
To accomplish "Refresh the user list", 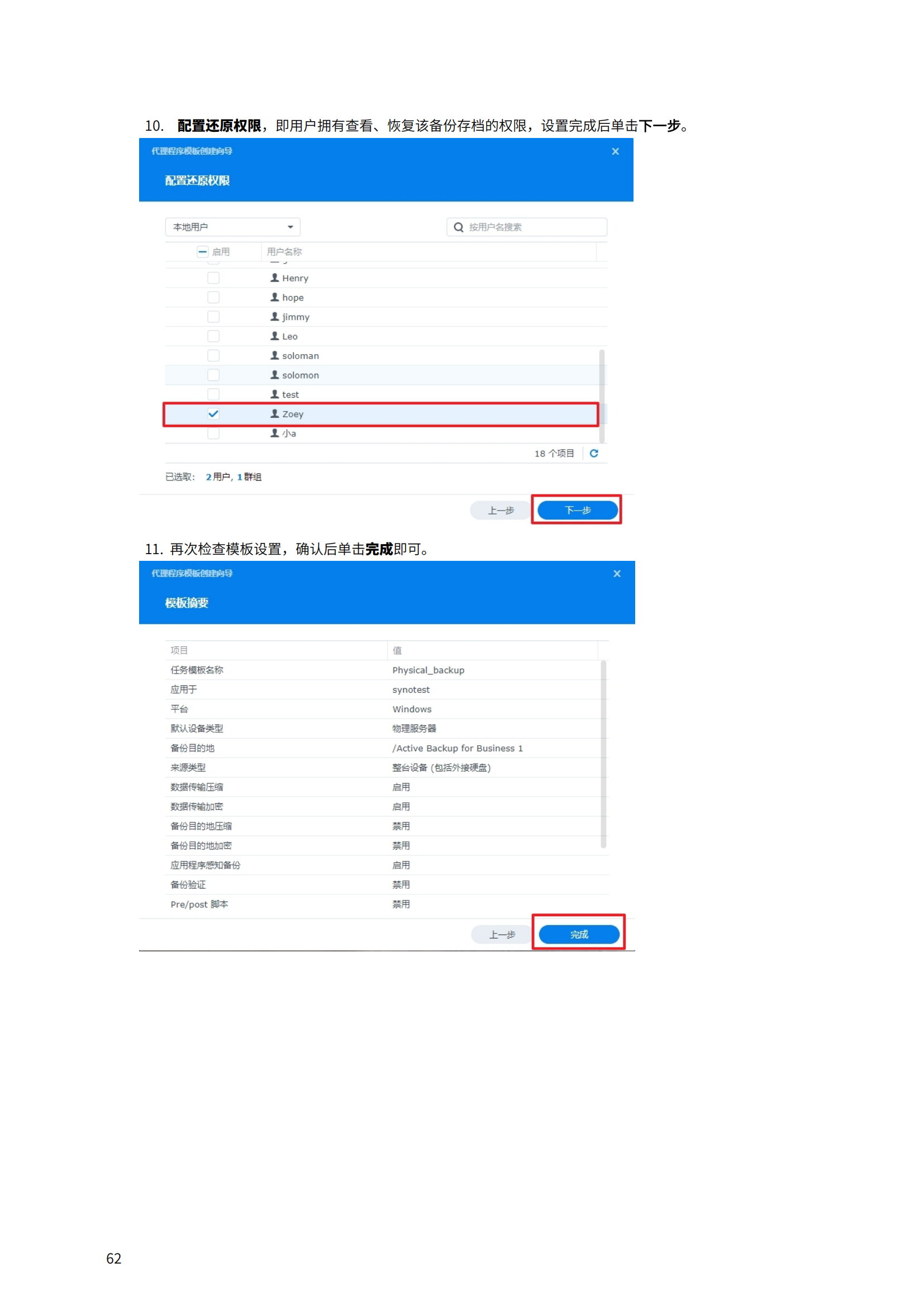I will pos(594,454).
